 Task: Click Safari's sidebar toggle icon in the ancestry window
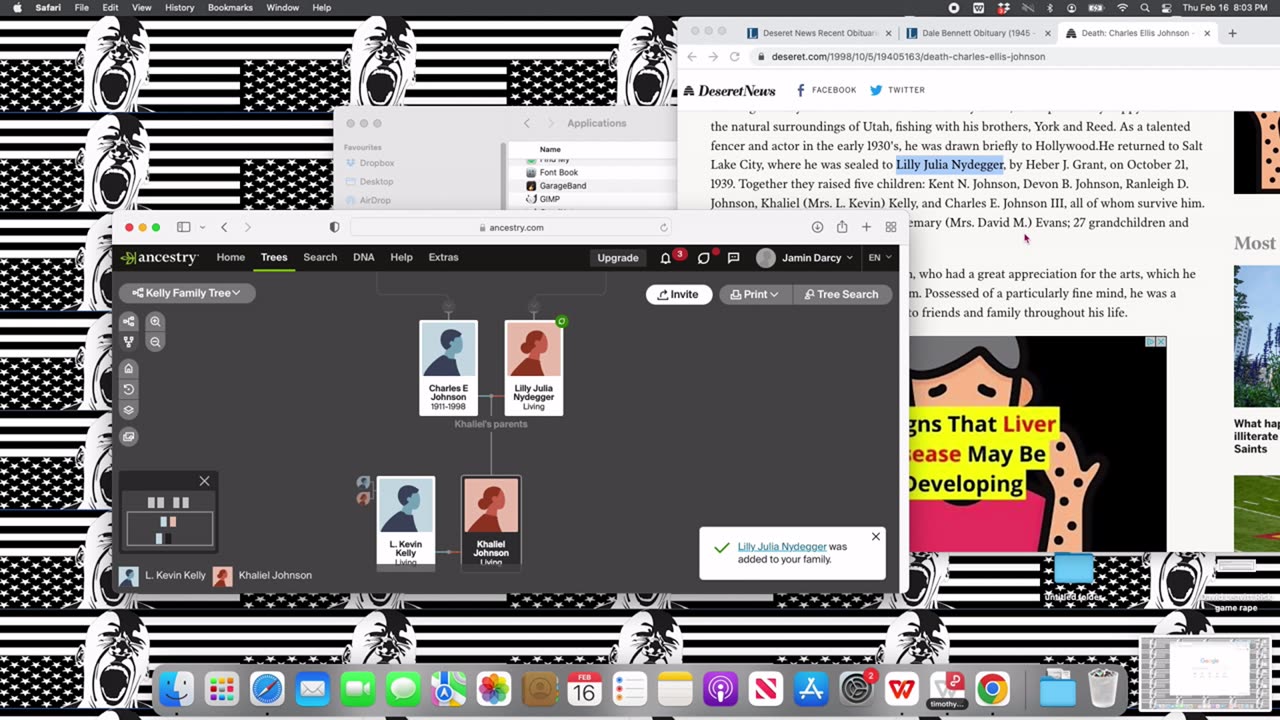tap(183, 227)
